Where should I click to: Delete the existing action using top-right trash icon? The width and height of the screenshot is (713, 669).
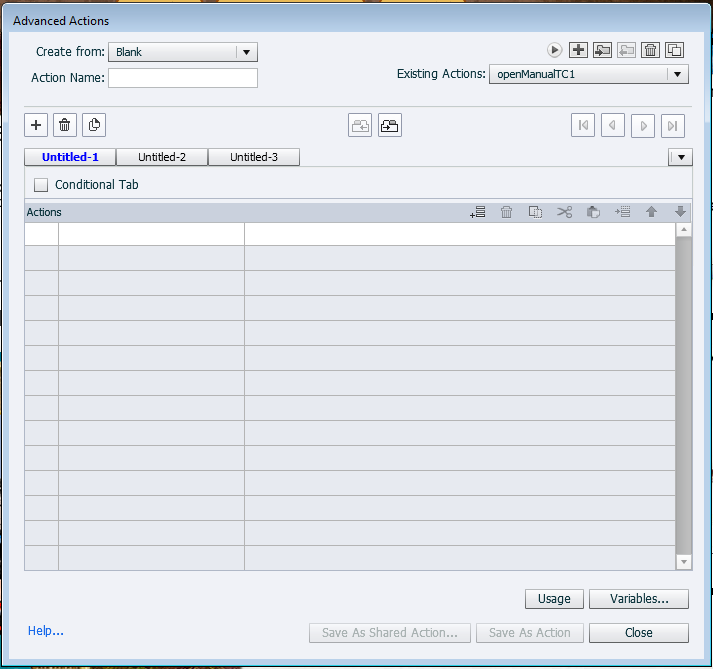pos(650,50)
